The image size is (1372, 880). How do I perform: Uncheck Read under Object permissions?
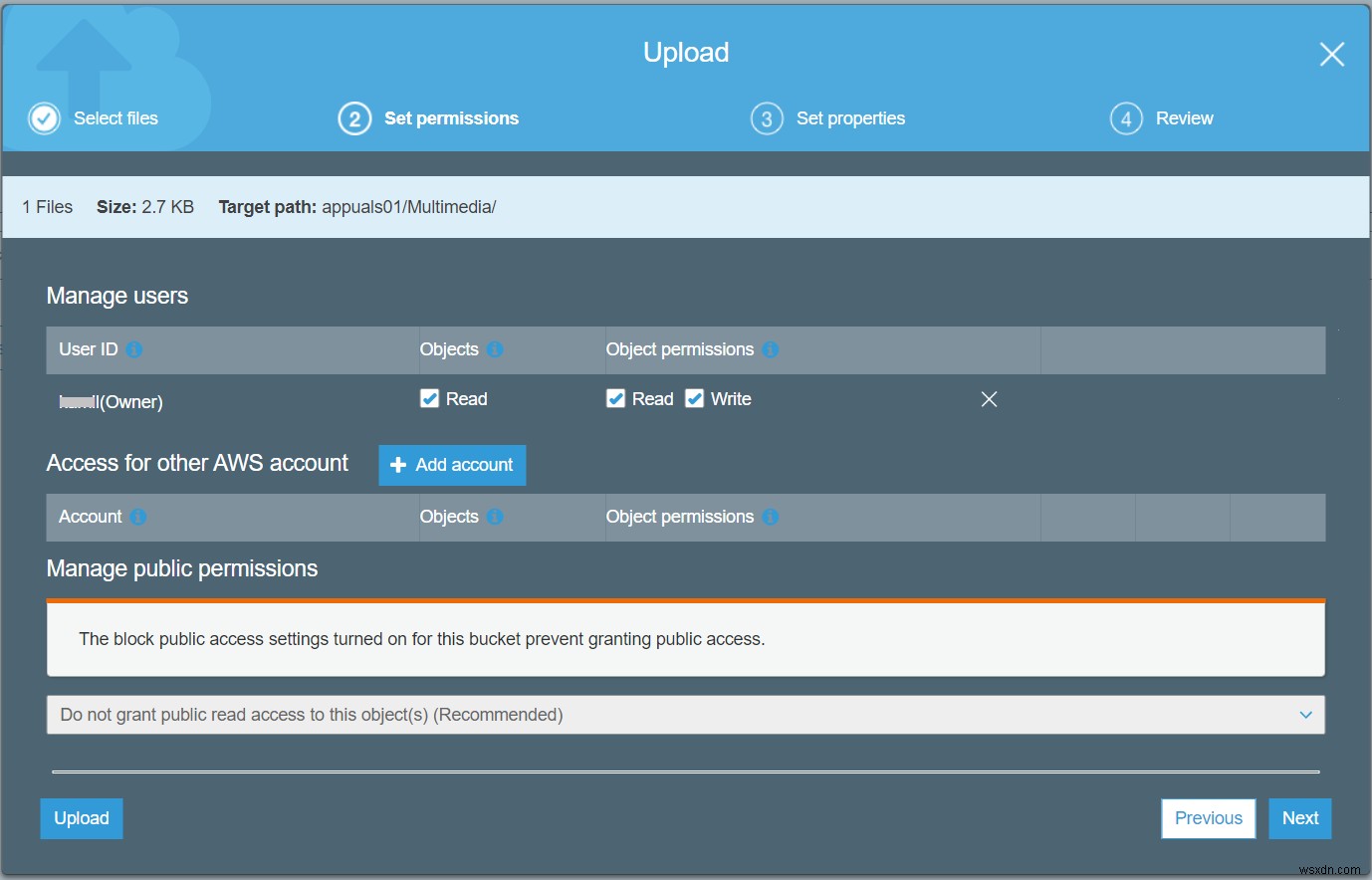614,397
